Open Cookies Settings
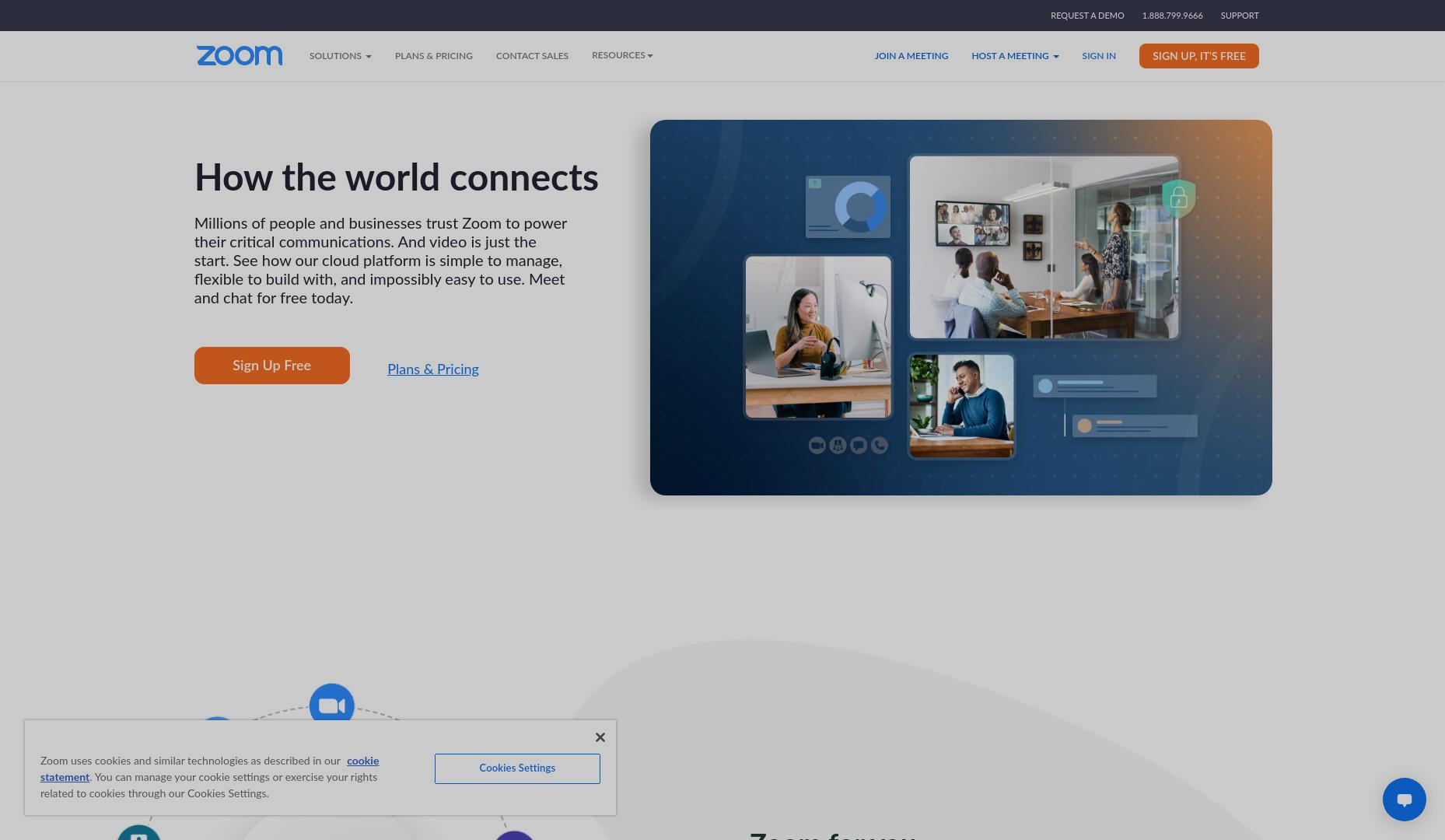The width and height of the screenshot is (1445, 840). pyautogui.click(x=517, y=768)
